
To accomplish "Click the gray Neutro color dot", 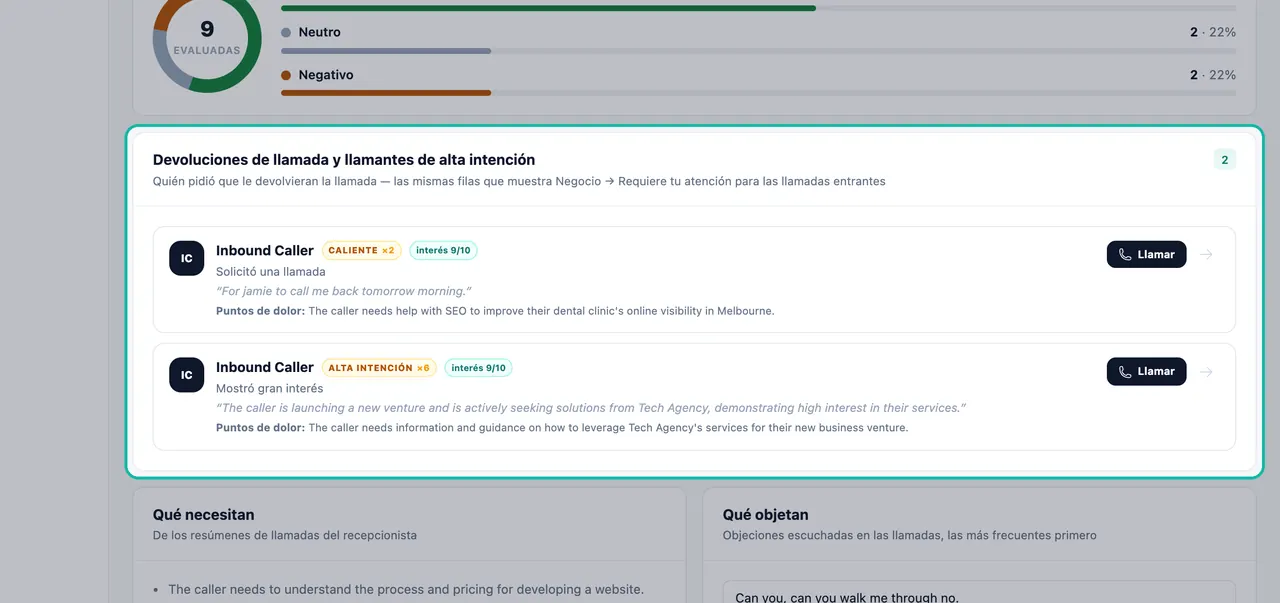I will (x=286, y=33).
